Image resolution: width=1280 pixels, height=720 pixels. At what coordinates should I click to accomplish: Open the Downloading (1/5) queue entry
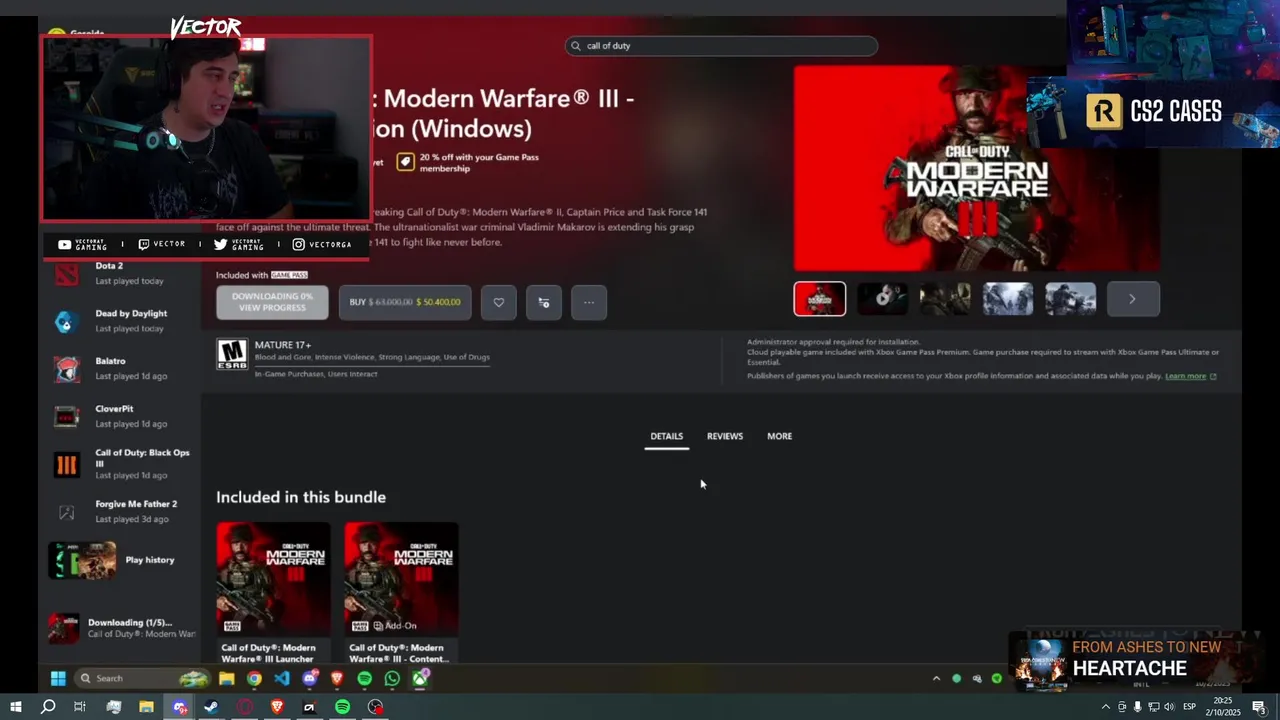[122, 628]
